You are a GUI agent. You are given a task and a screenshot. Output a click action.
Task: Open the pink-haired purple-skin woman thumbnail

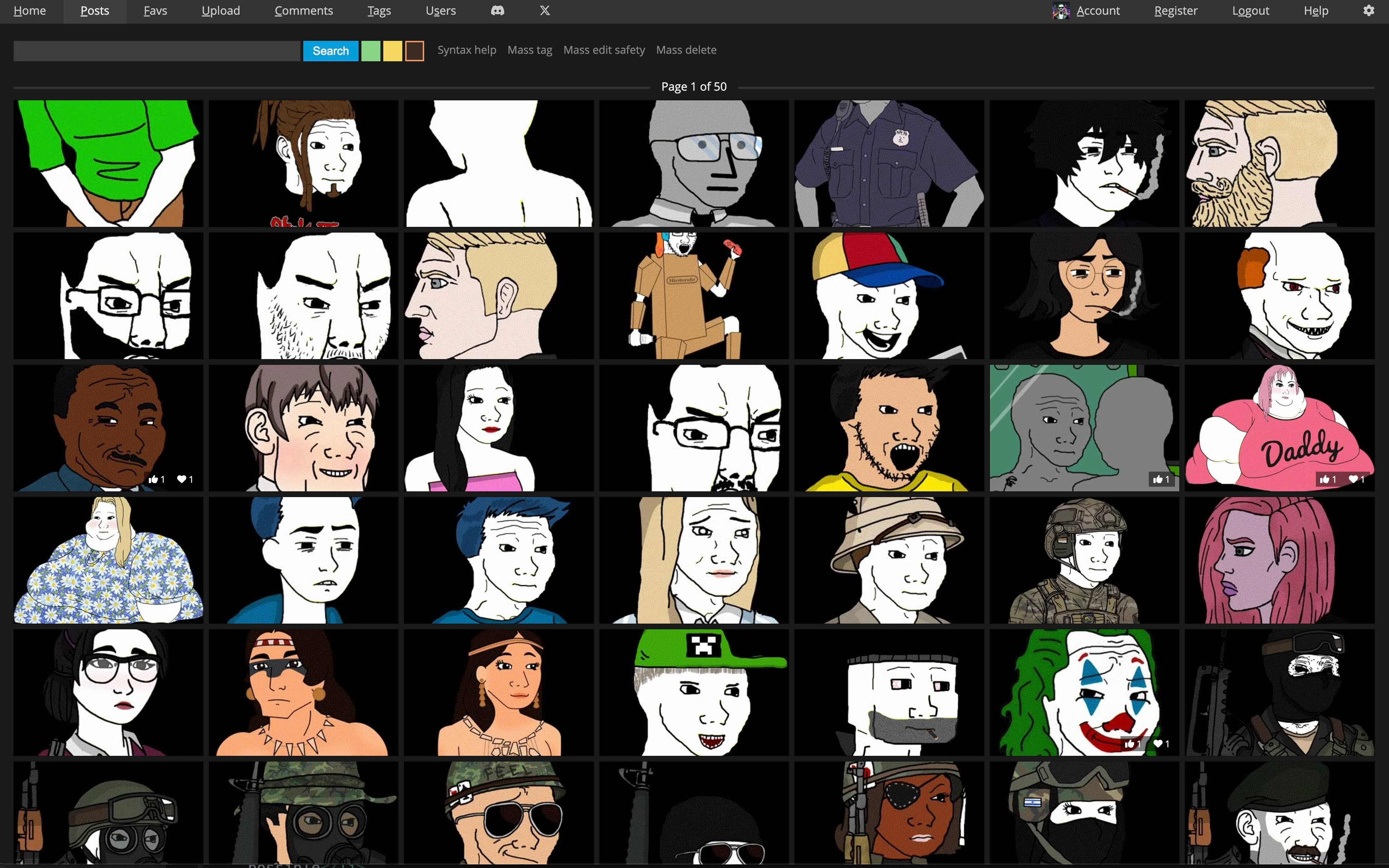coord(1279,560)
